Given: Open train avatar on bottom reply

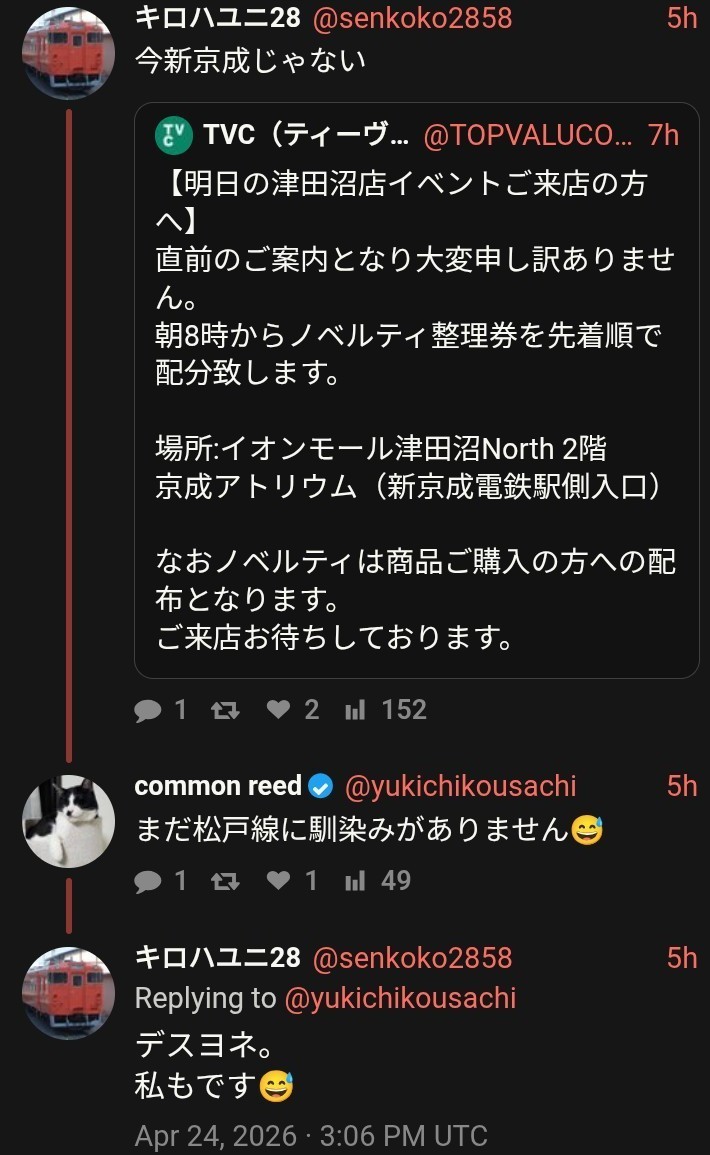Looking at the screenshot, I should [68, 993].
